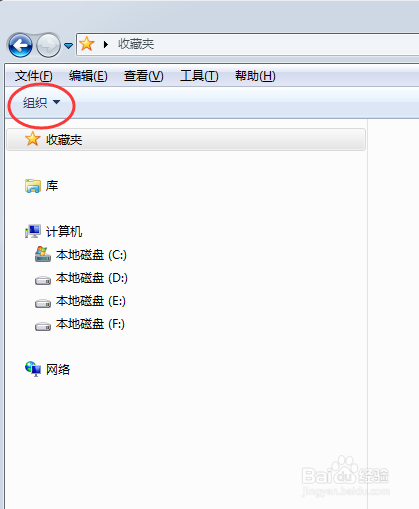Select 收藏夹 in the navigation pane

point(186,139)
